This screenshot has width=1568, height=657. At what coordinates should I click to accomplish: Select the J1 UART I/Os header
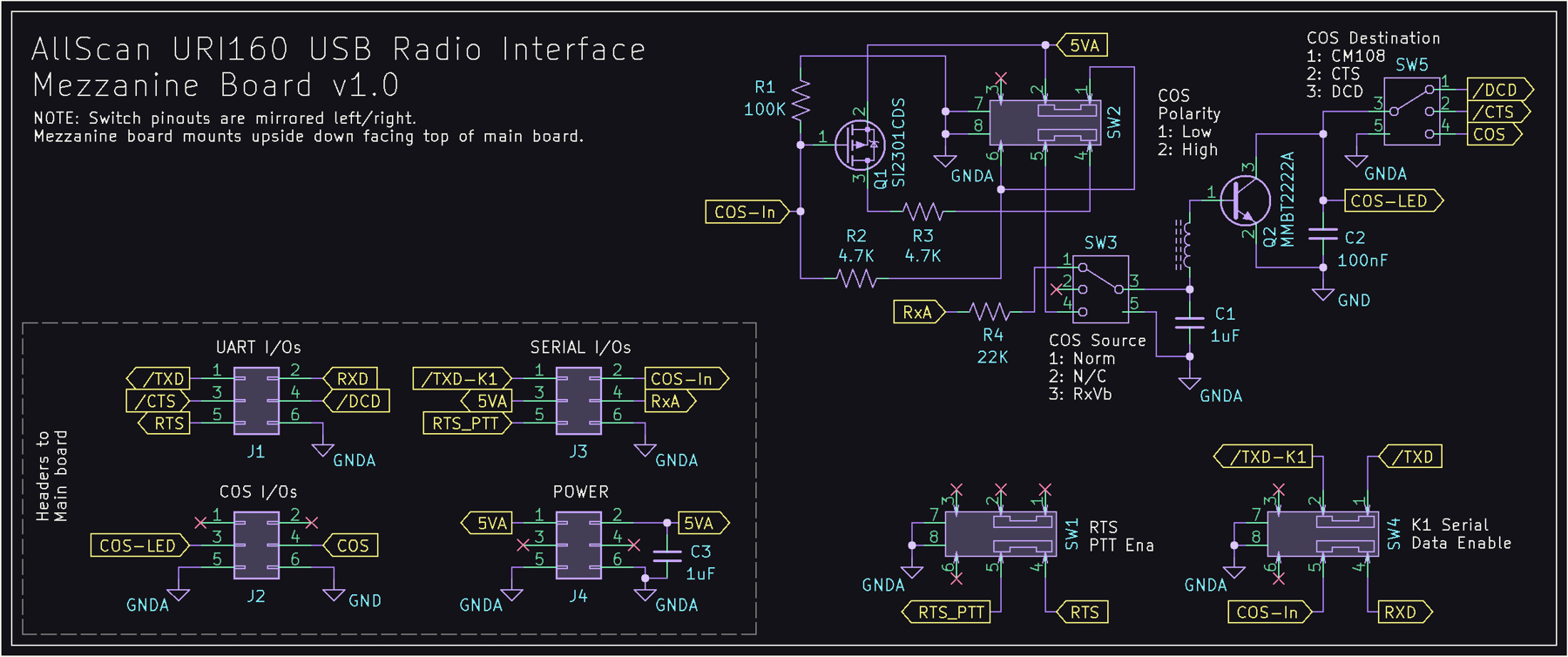(x=256, y=401)
